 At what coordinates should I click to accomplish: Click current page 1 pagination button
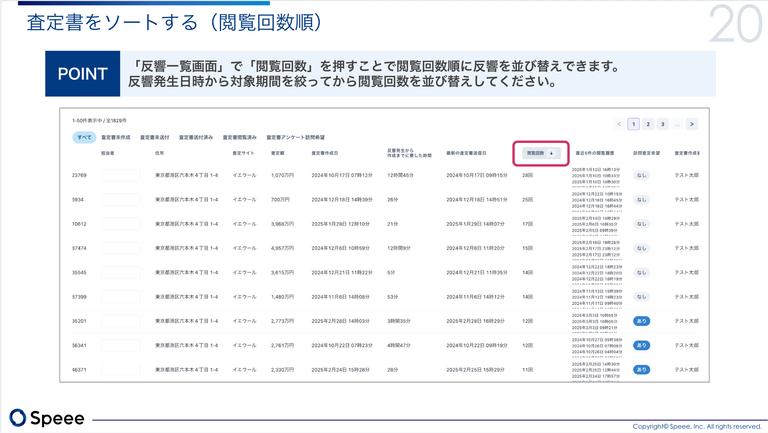[633, 124]
